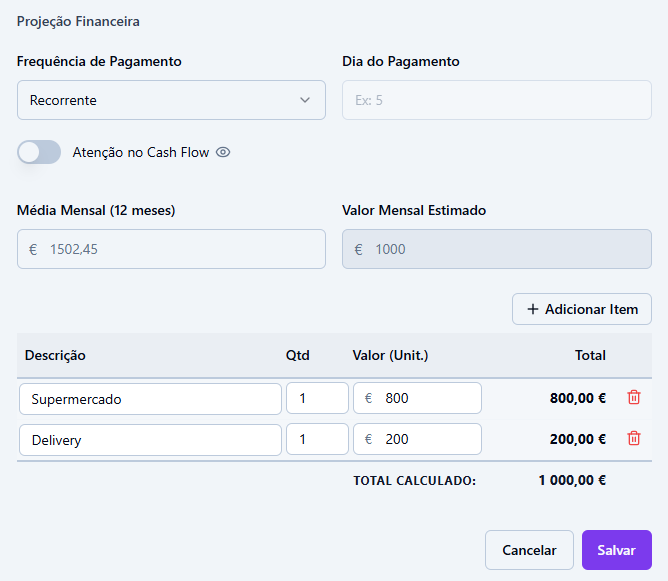The height and width of the screenshot is (581, 668).
Task: Click the chevron arrow in Recorrente select
Action: coord(305,100)
